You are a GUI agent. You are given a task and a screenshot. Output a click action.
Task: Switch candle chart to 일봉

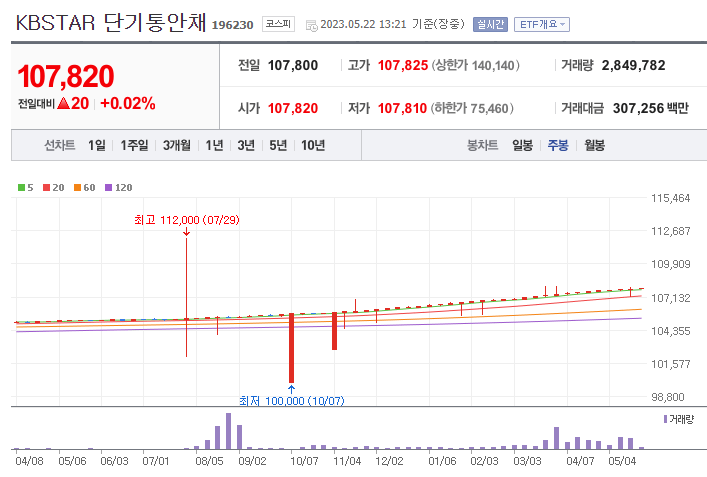point(522,145)
